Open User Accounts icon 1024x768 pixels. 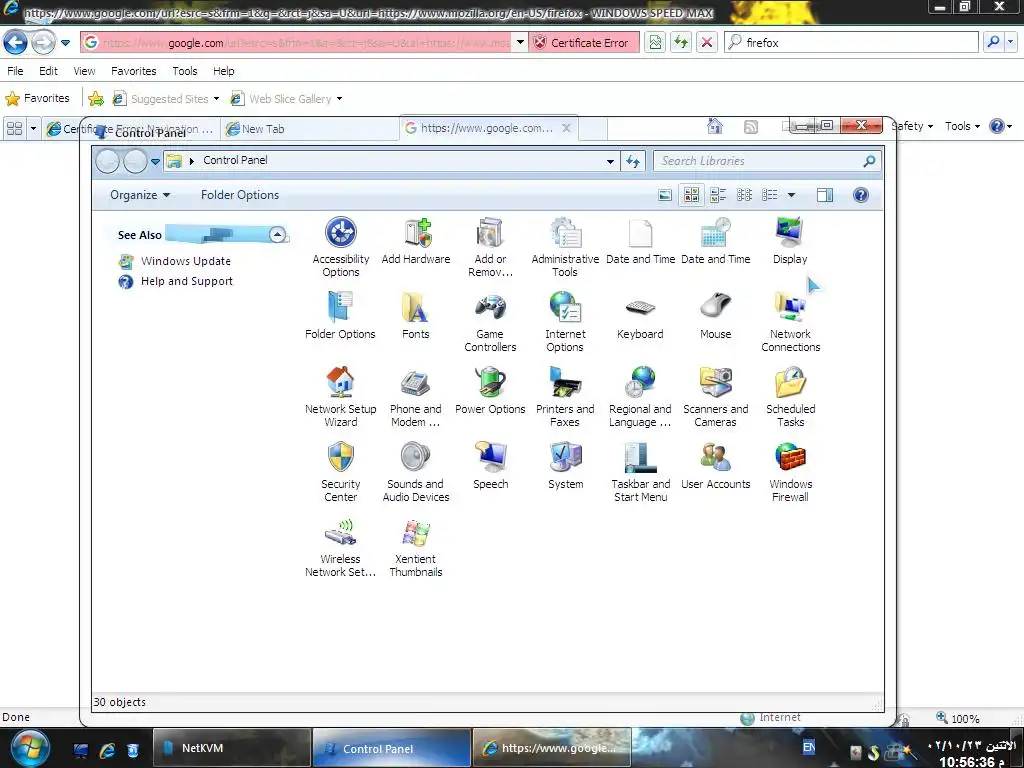point(715,466)
